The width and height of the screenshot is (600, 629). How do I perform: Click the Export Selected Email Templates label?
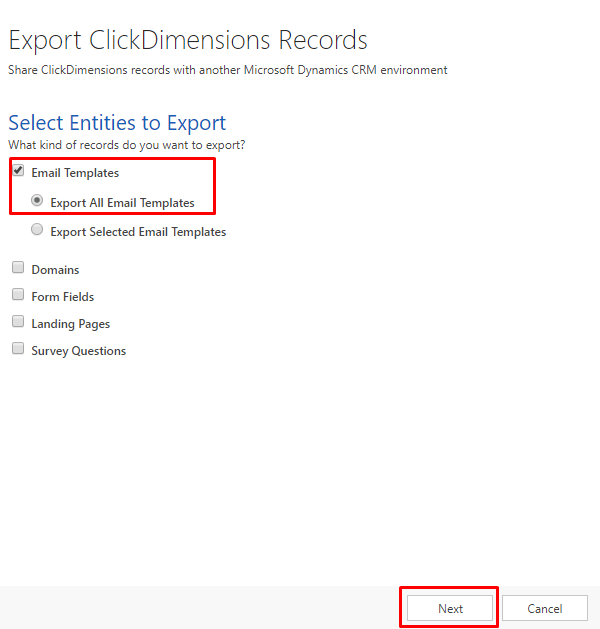pos(138,232)
